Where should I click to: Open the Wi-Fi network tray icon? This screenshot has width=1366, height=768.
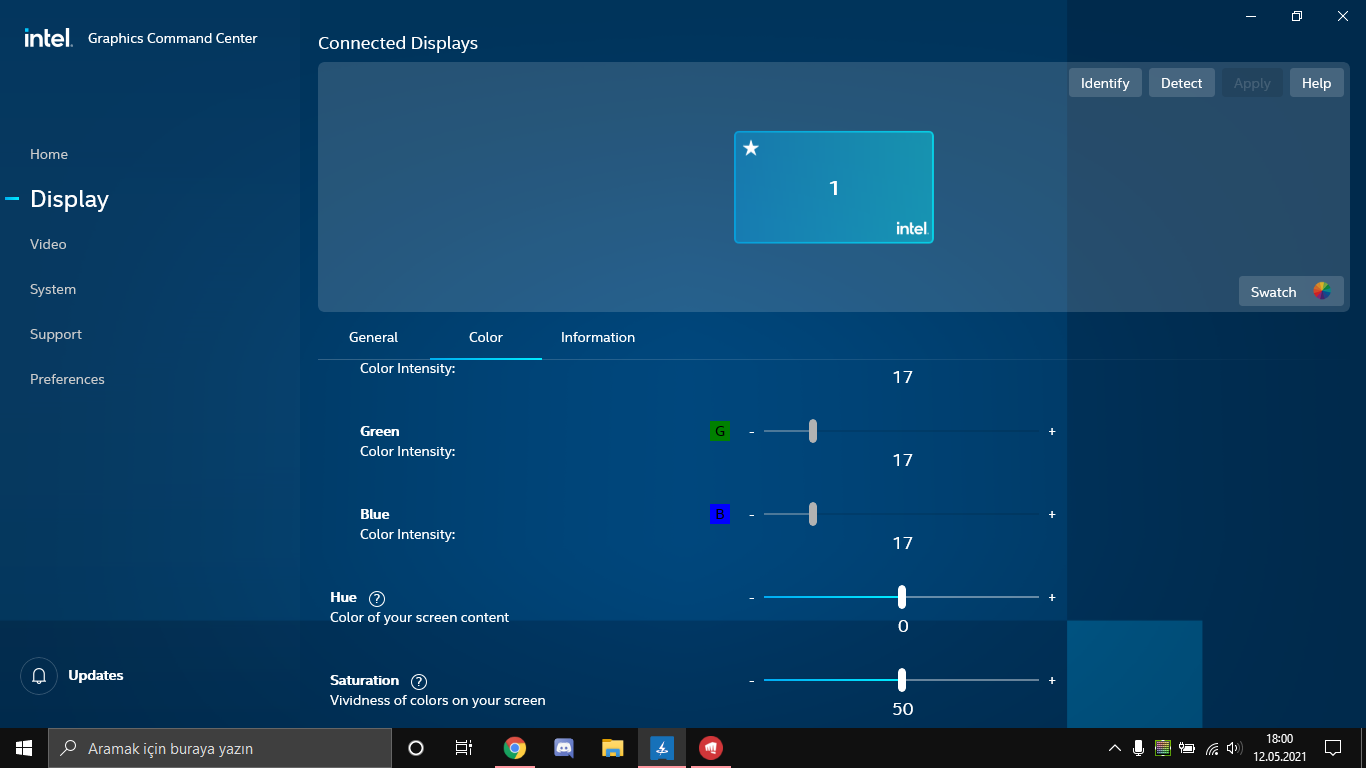(x=1212, y=748)
